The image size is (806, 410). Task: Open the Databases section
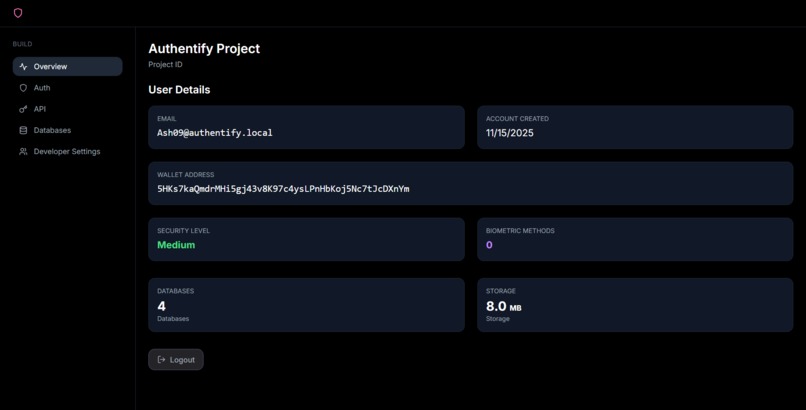tap(67, 131)
